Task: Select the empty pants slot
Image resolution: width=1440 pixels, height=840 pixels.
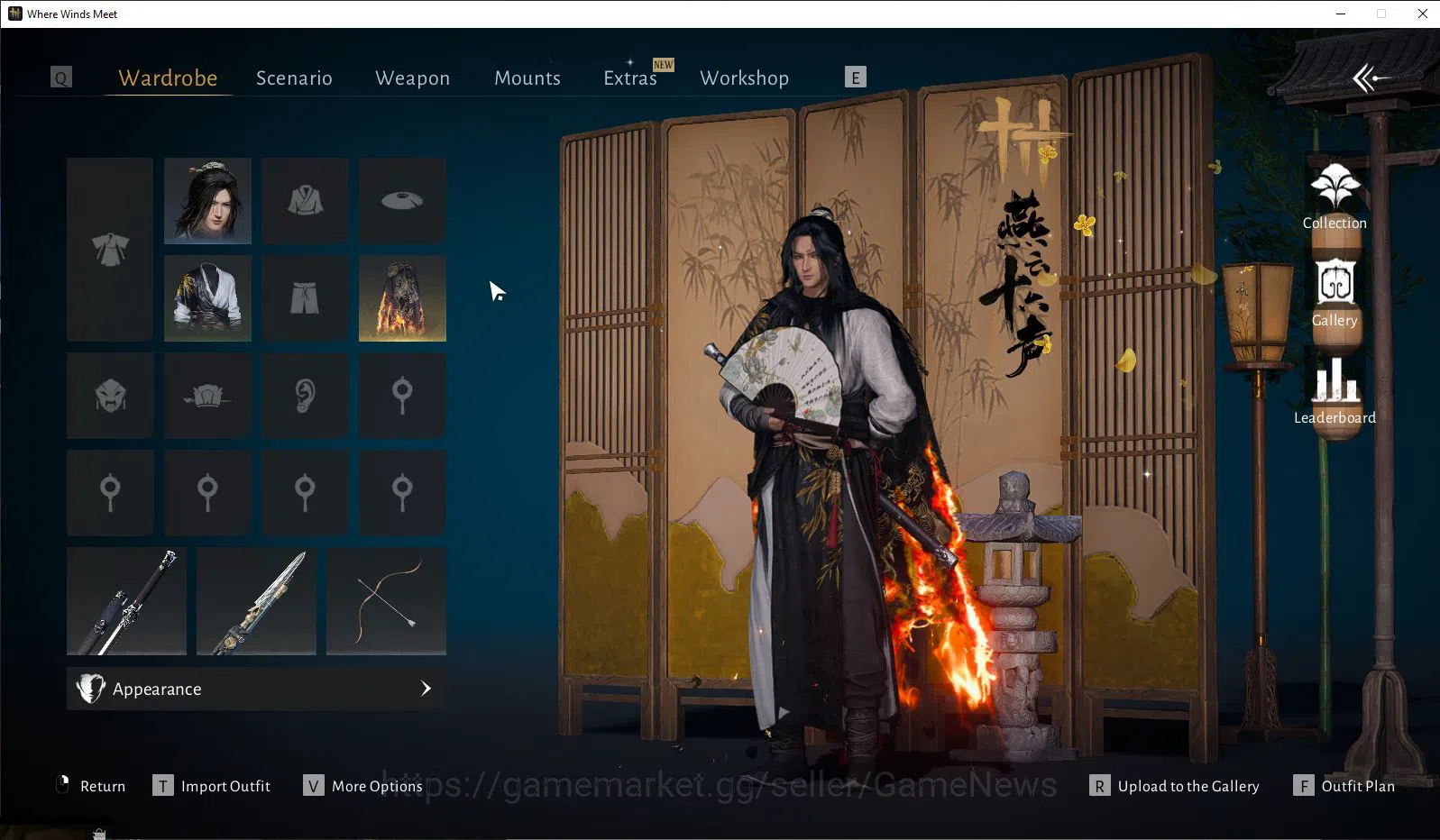Action: tap(305, 298)
